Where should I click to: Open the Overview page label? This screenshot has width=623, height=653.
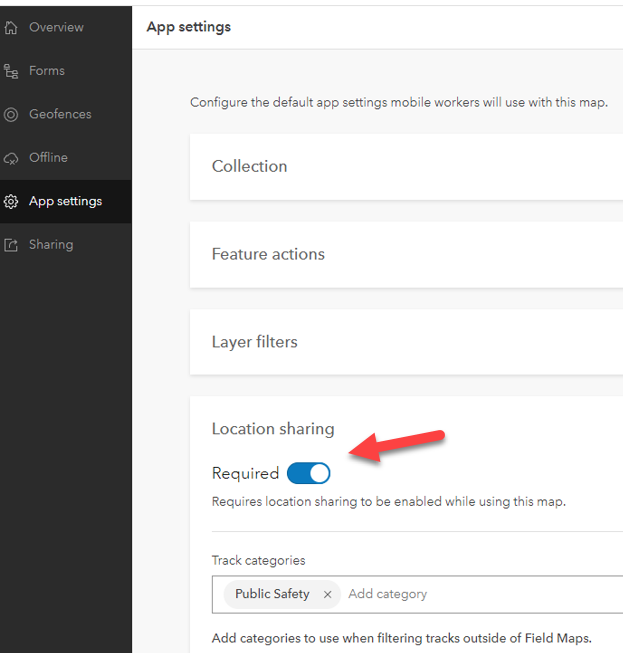click(x=56, y=27)
